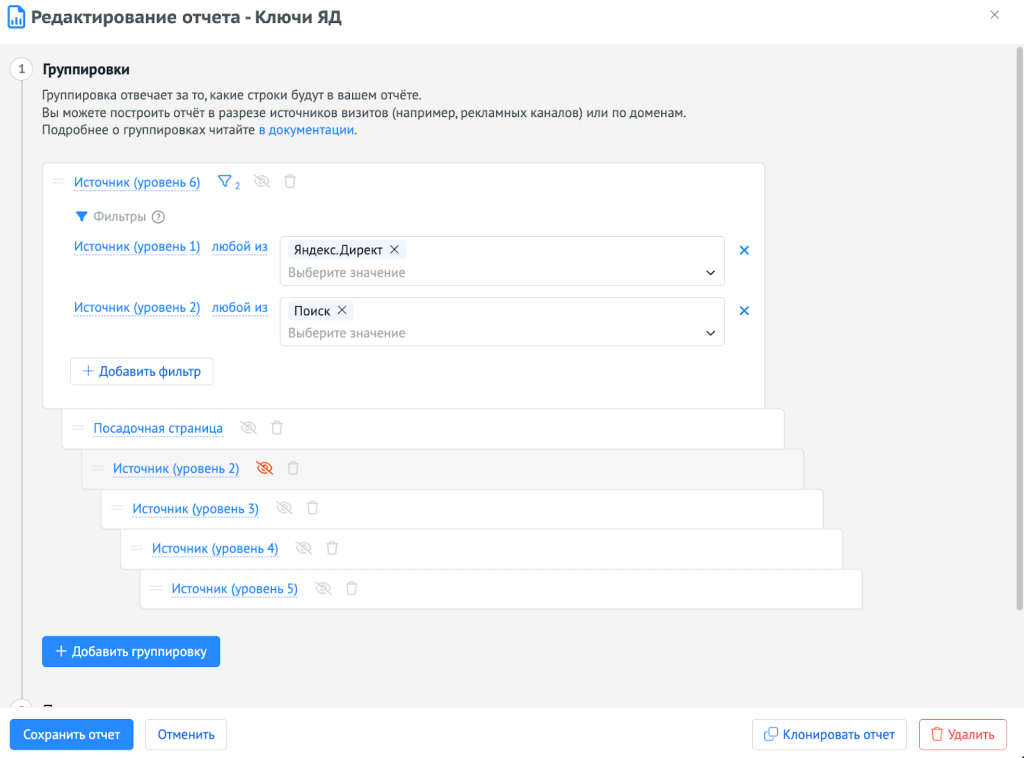Image resolution: width=1024 pixels, height=758 pixels.
Task: Click filter icon on Источник (уровень 6)
Action: tap(225, 182)
